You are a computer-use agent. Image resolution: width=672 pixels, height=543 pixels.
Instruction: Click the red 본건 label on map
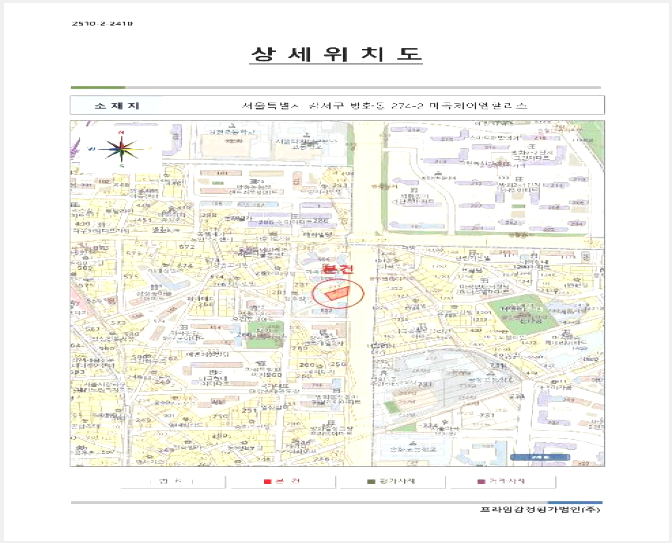[x=338, y=269]
